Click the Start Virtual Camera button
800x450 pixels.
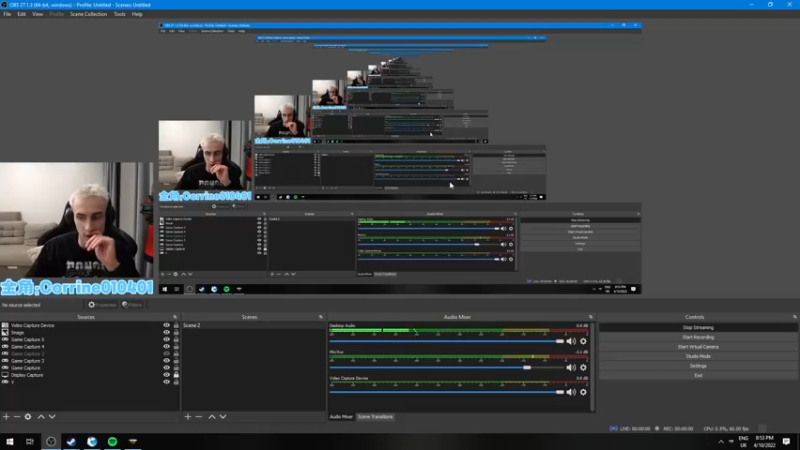pos(698,347)
